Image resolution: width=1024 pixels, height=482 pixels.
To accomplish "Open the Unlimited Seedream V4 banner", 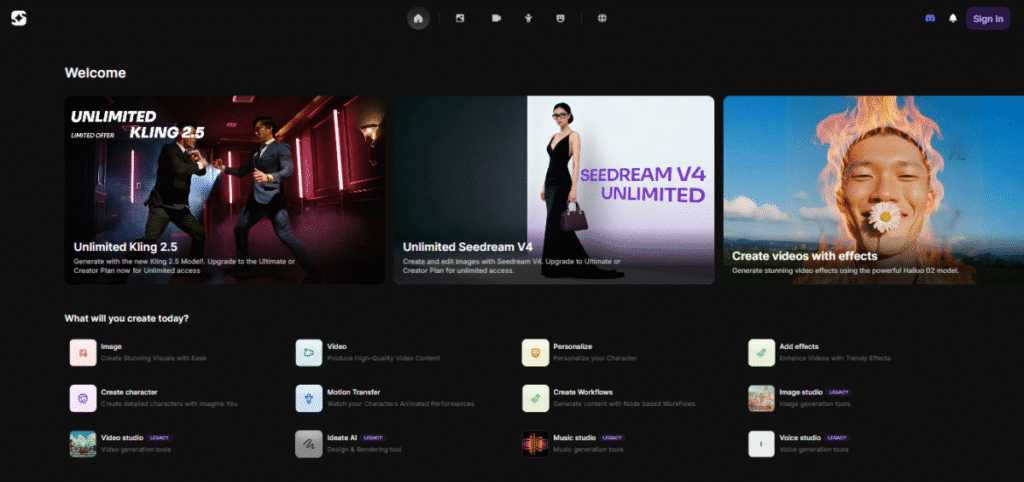I will (x=554, y=190).
